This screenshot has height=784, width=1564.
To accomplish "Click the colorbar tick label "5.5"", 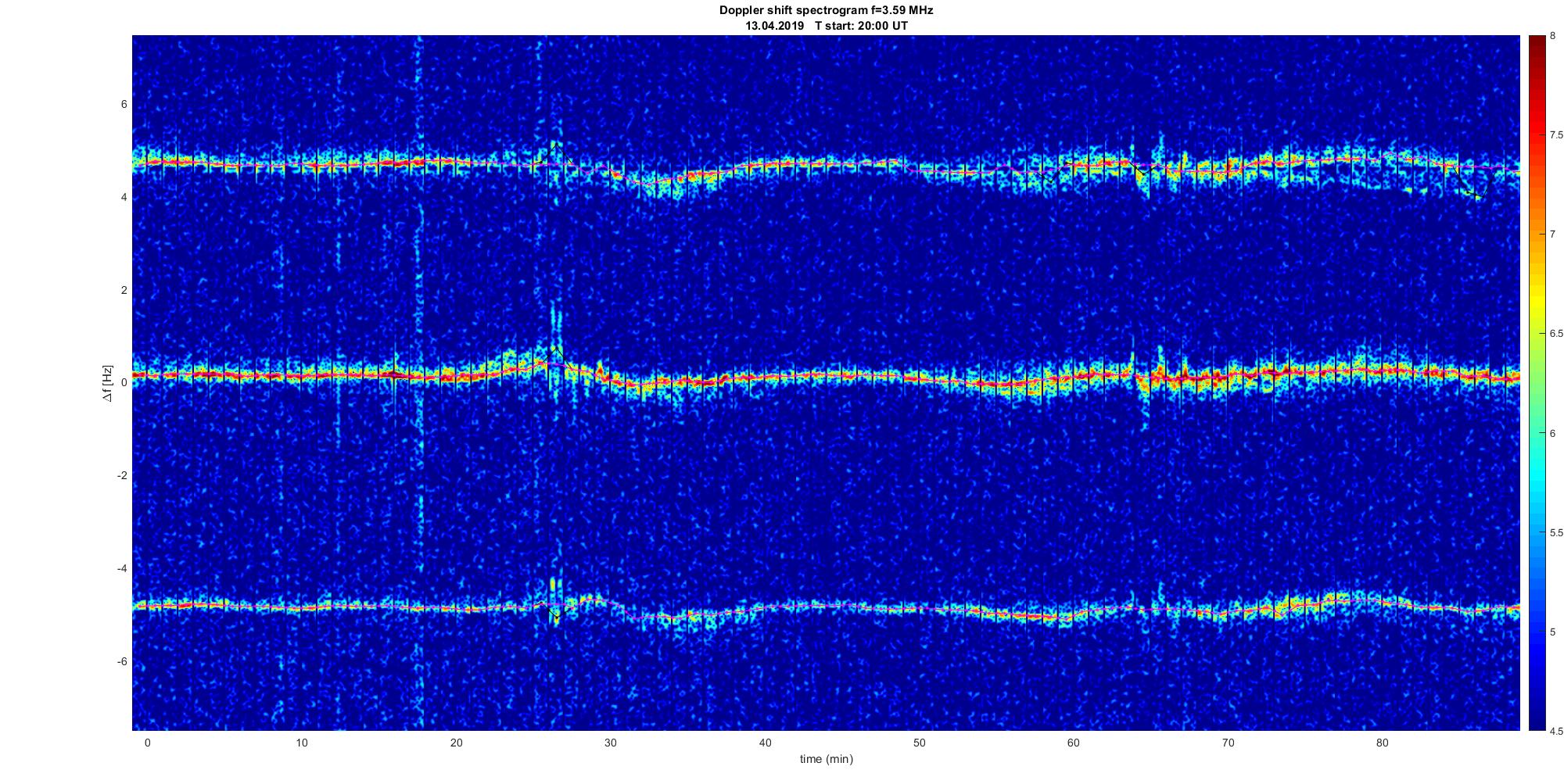I will point(1556,532).
